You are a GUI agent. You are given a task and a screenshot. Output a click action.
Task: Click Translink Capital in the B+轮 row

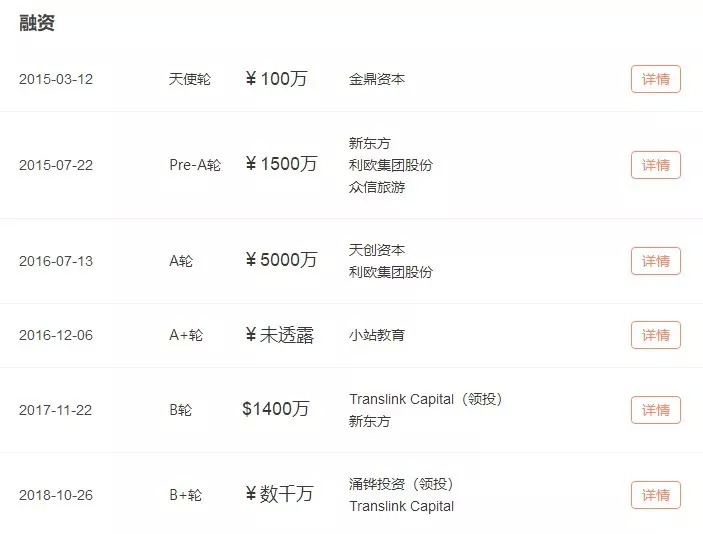click(401, 506)
